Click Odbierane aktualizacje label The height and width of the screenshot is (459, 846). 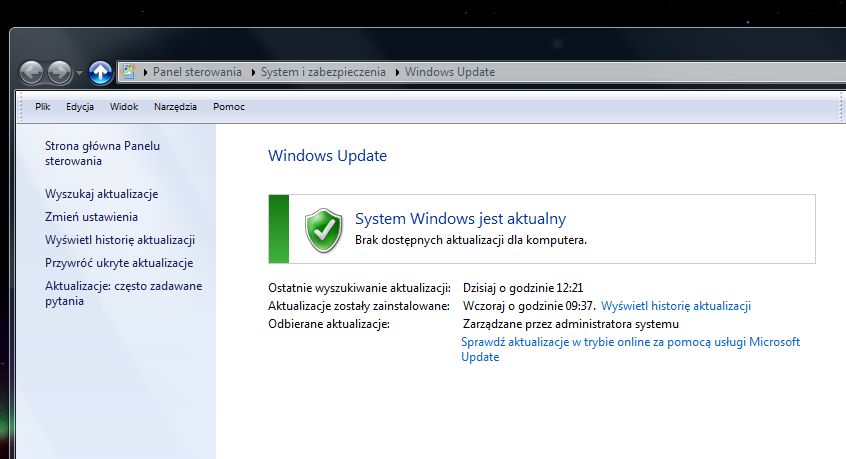(x=329, y=324)
